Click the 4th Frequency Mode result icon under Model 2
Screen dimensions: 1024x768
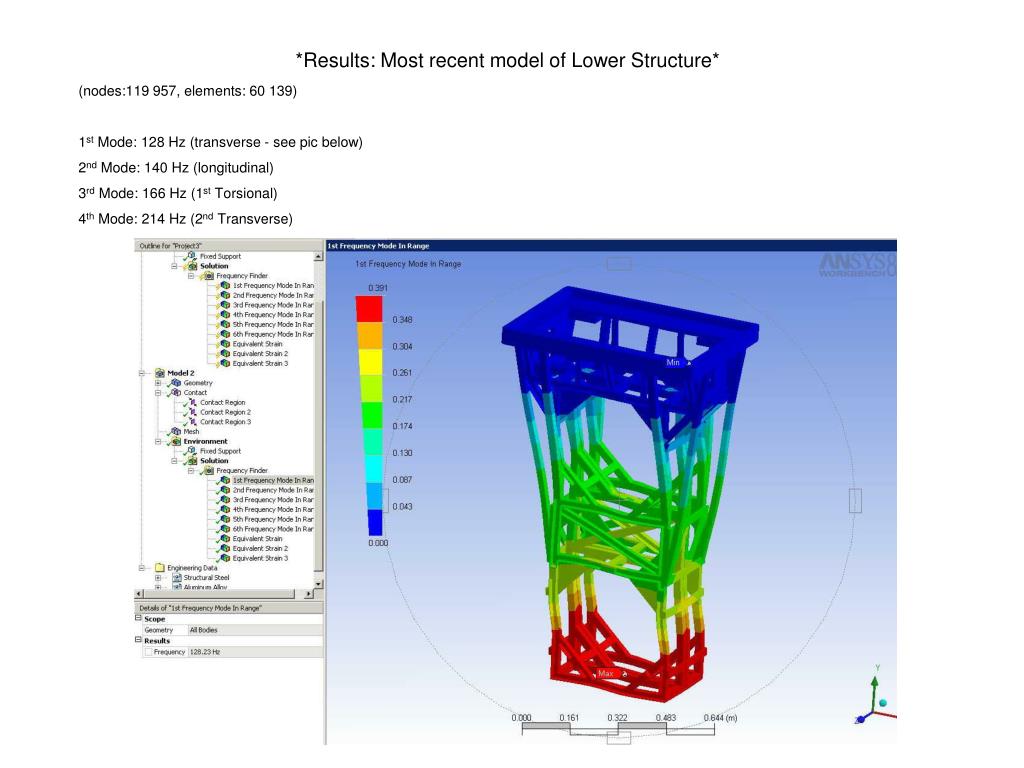[x=225, y=509]
